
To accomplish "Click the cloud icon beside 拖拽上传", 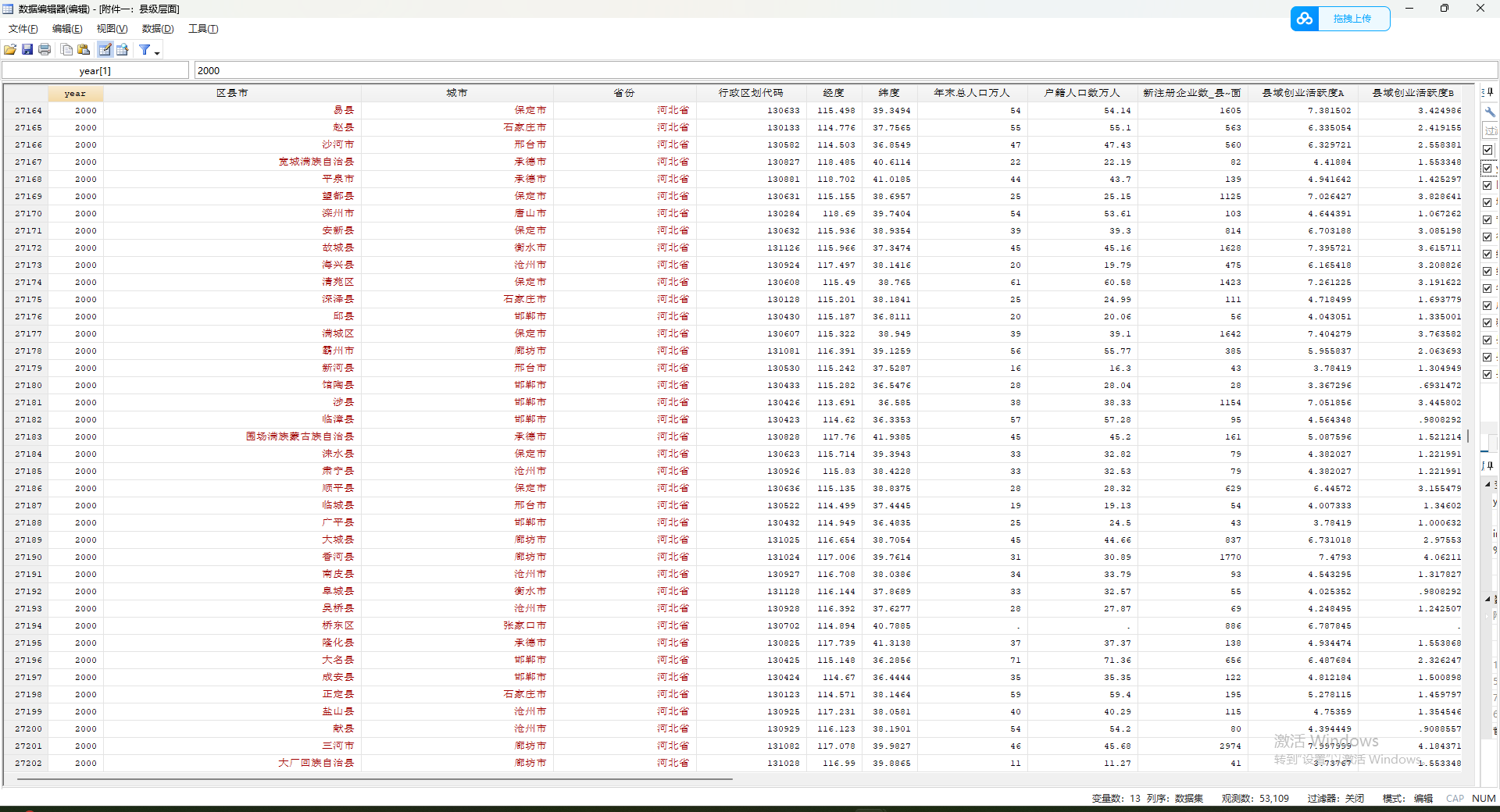I will point(1305,19).
